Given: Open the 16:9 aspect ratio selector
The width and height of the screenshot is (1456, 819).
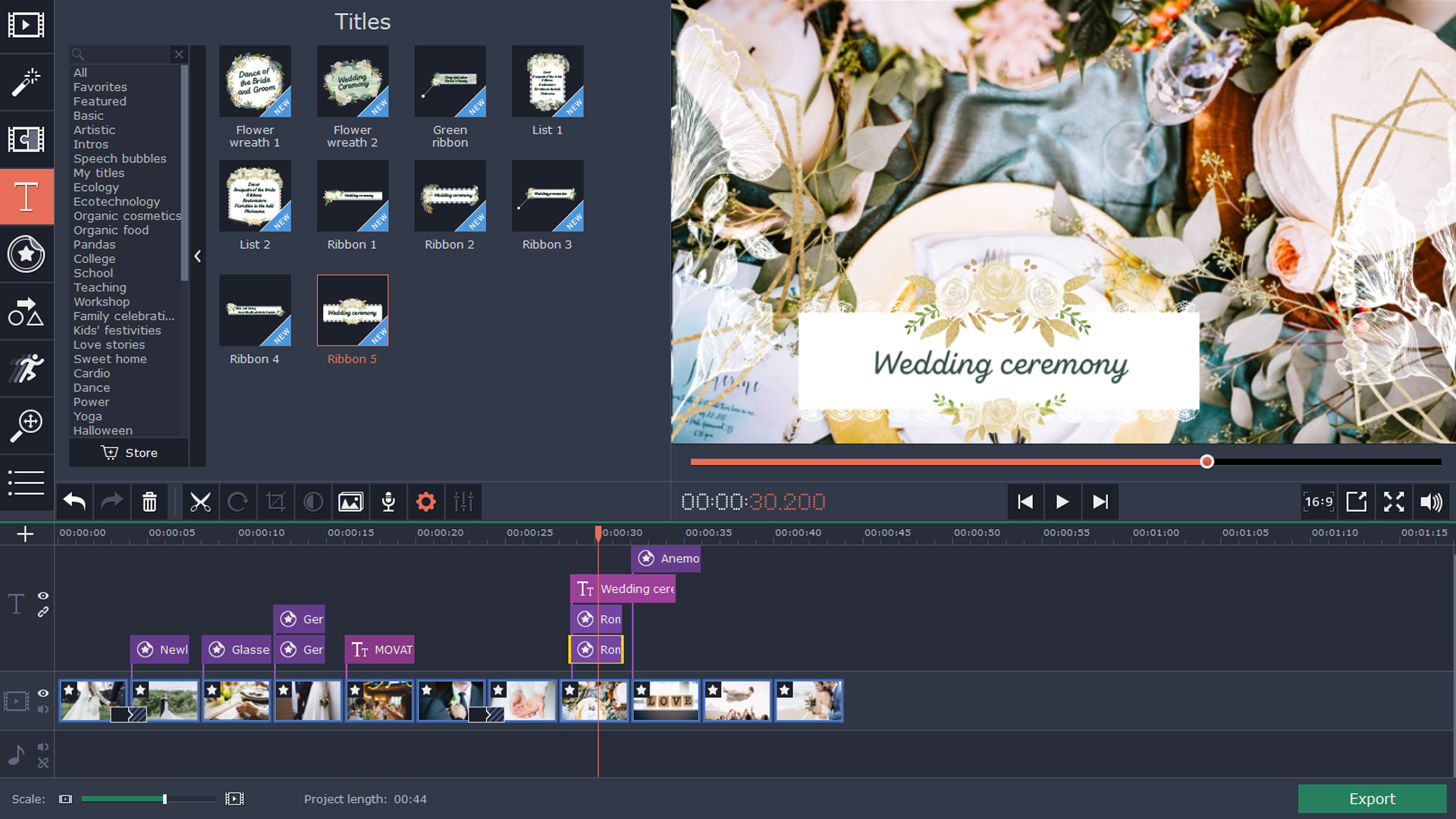Looking at the screenshot, I should (1318, 501).
